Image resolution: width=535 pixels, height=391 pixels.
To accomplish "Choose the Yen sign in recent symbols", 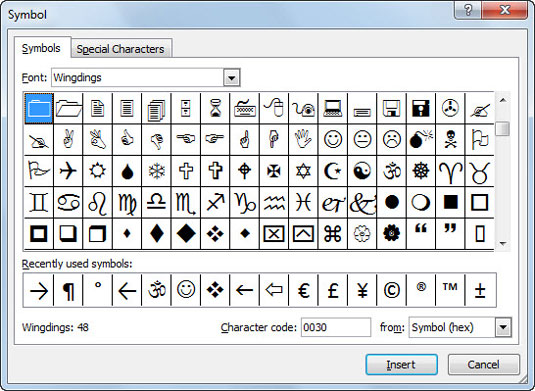I will click(x=362, y=290).
